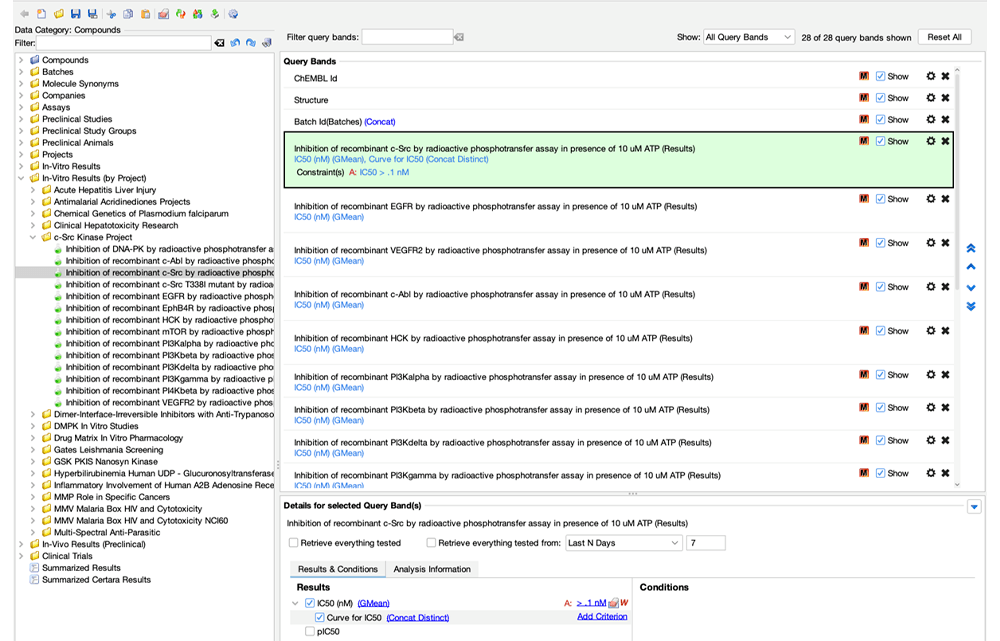1000x641 pixels.
Task: Click the blue undo arrow beside Filter
Action: point(235,43)
